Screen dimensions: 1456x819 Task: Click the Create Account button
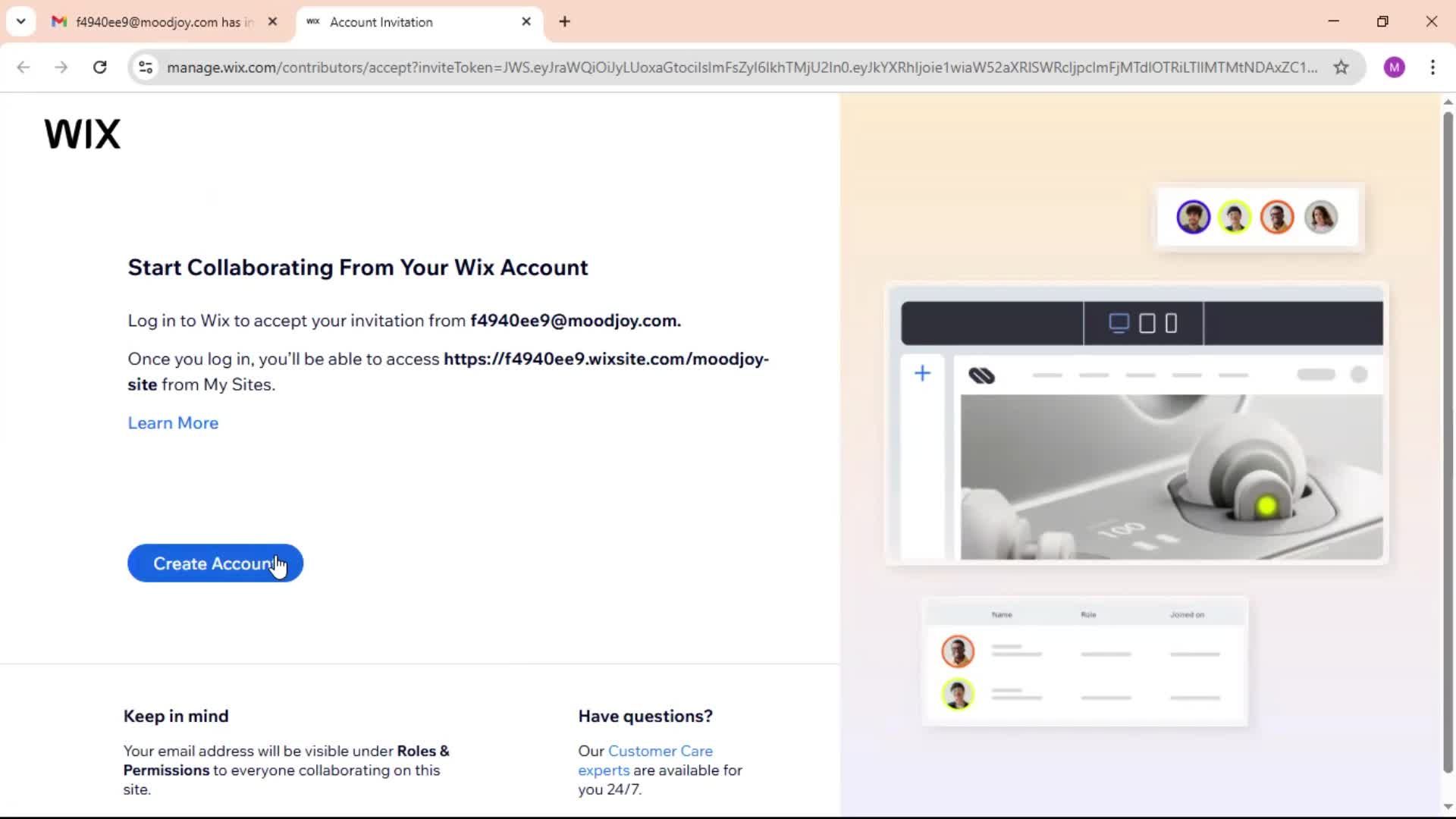click(215, 563)
